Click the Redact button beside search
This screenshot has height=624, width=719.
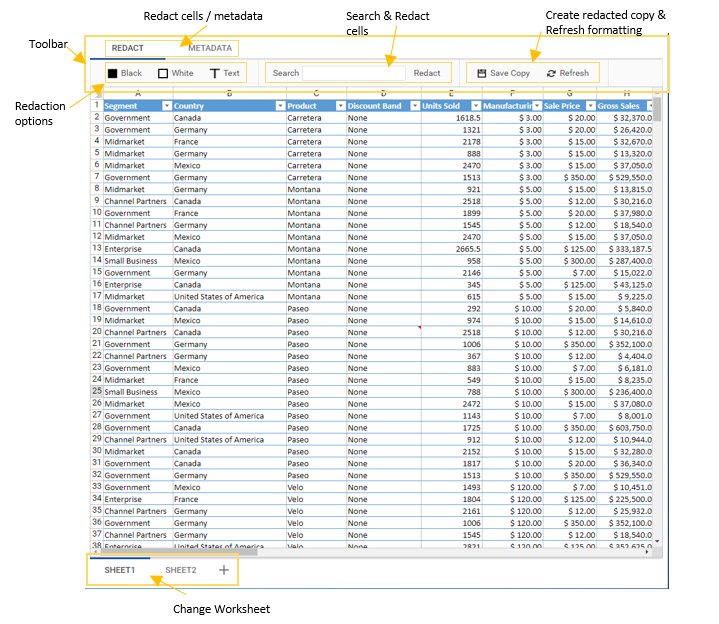(x=427, y=73)
